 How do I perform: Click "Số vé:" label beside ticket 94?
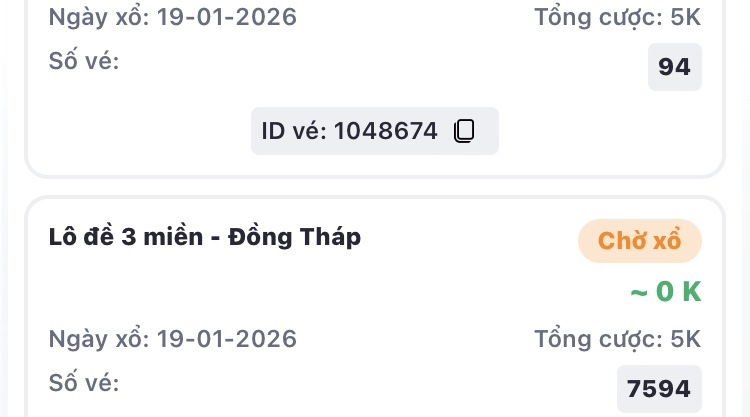(84, 61)
